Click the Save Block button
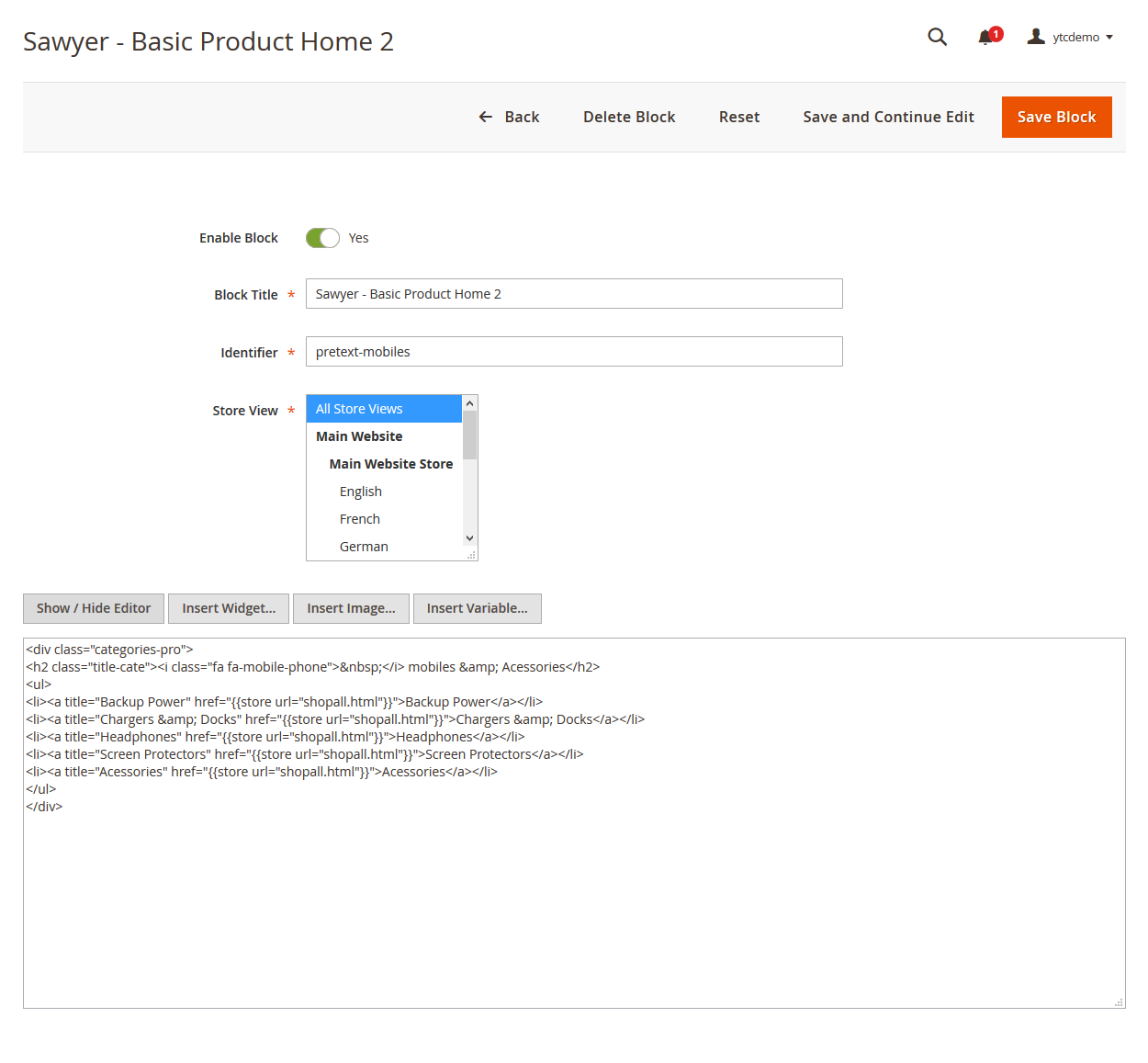Image resolution: width=1148 pixels, height=1063 pixels. pos(1056,117)
